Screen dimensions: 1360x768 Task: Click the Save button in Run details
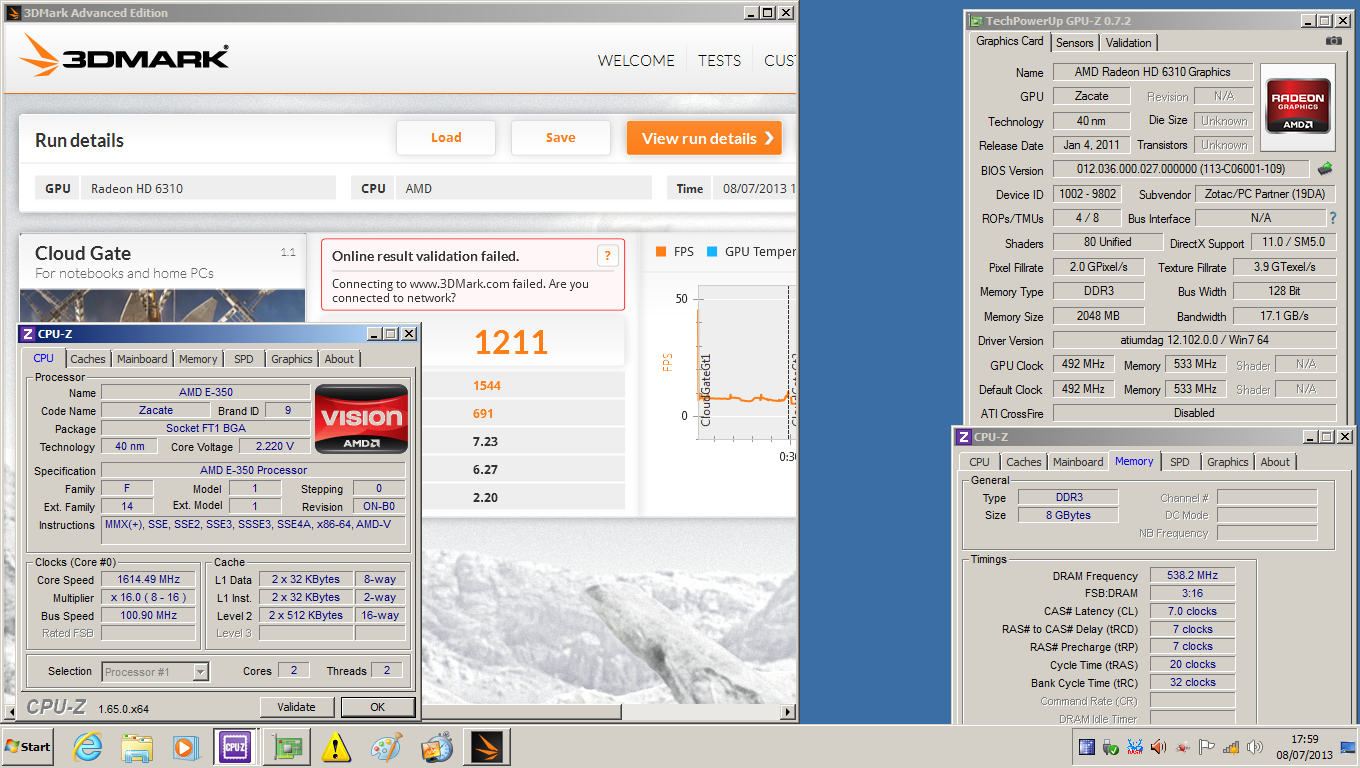pos(560,138)
